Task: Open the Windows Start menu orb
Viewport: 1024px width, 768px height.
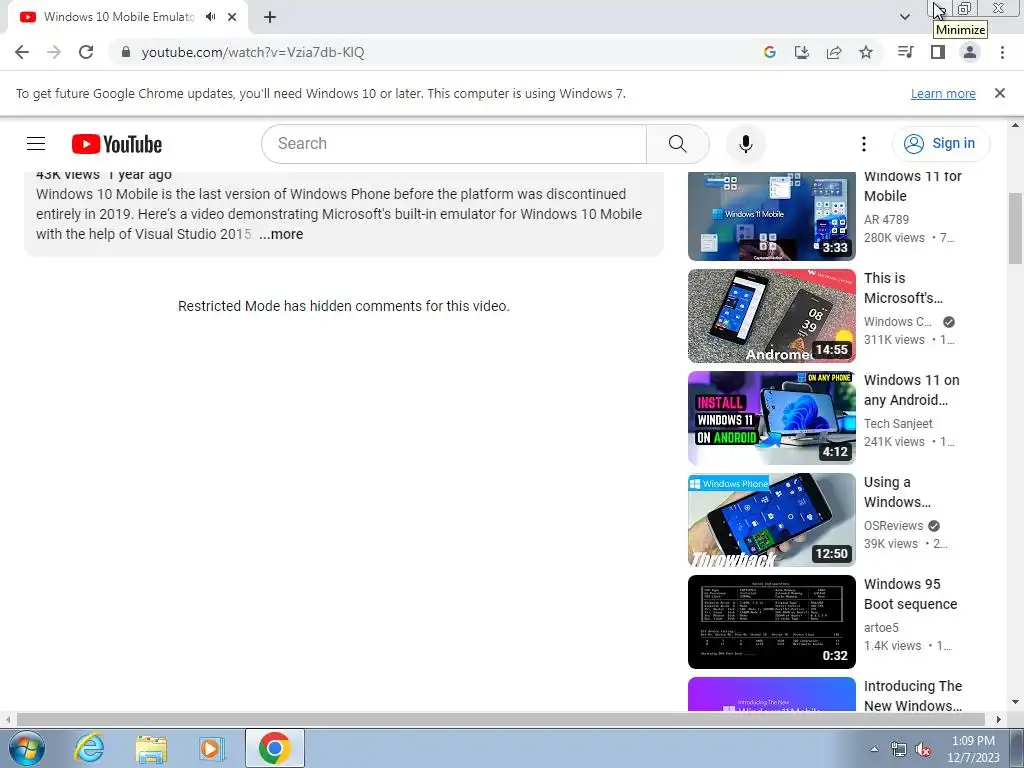Action: coord(26,748)
